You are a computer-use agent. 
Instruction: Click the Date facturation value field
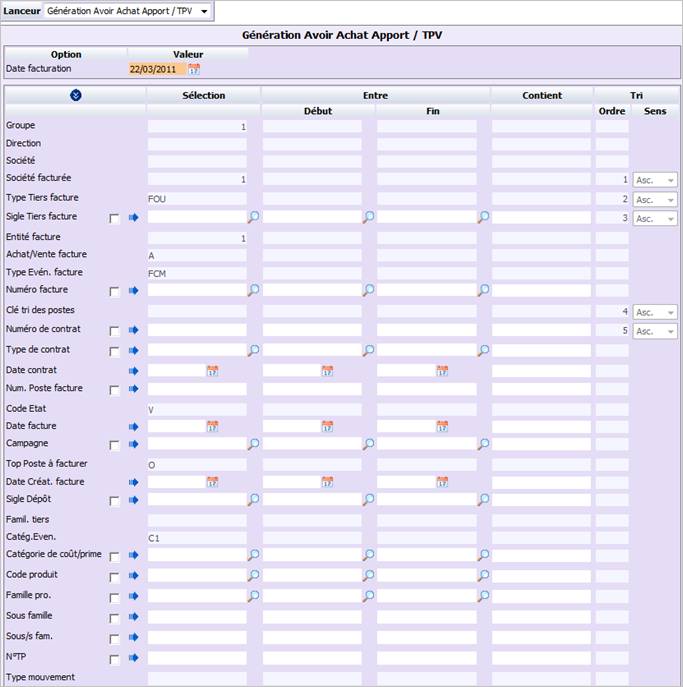157,69
